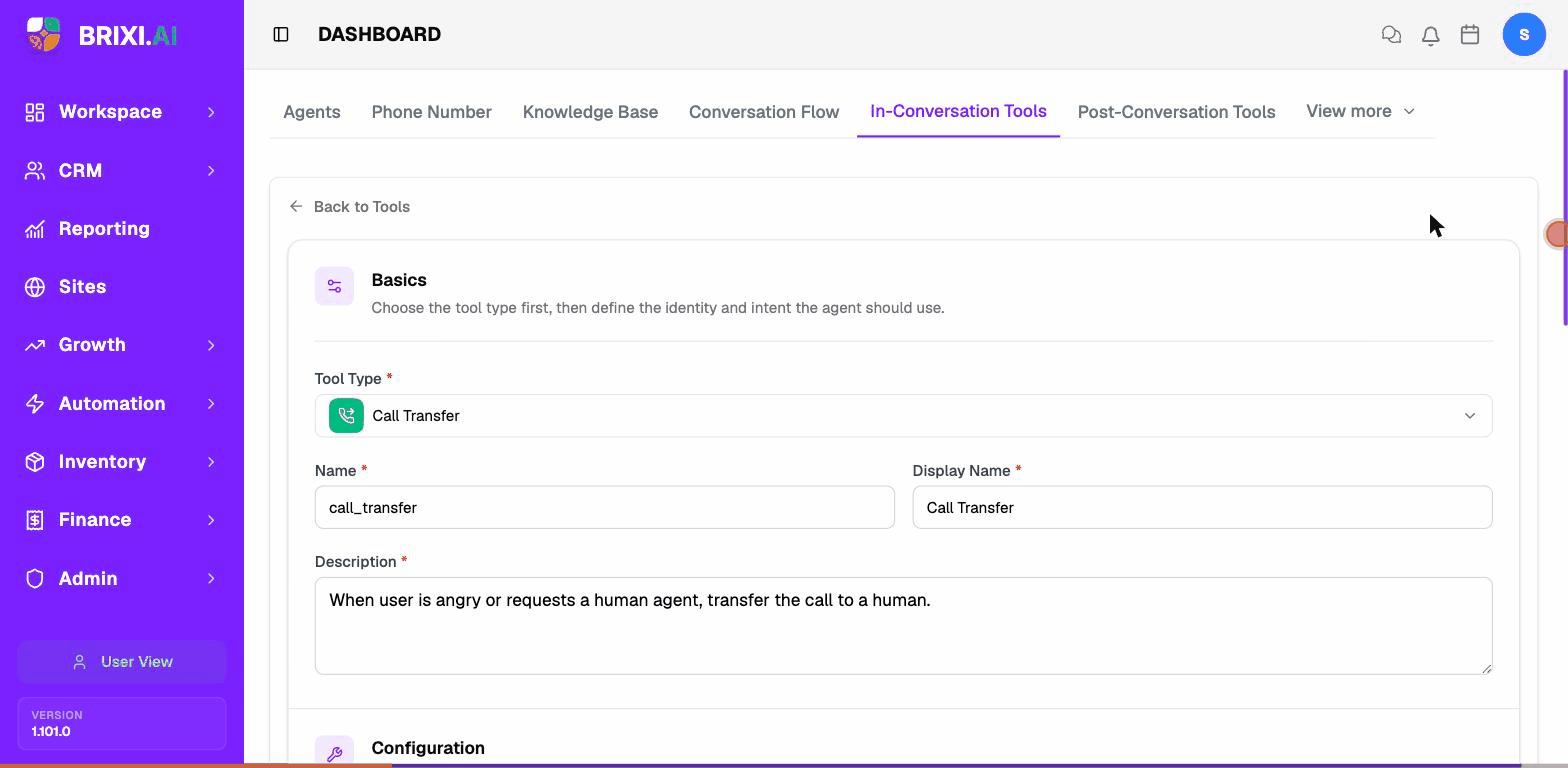Click the page vertical scrollbar
Viewport: 1568px width, 768px height.
[x=1564, y=197]
